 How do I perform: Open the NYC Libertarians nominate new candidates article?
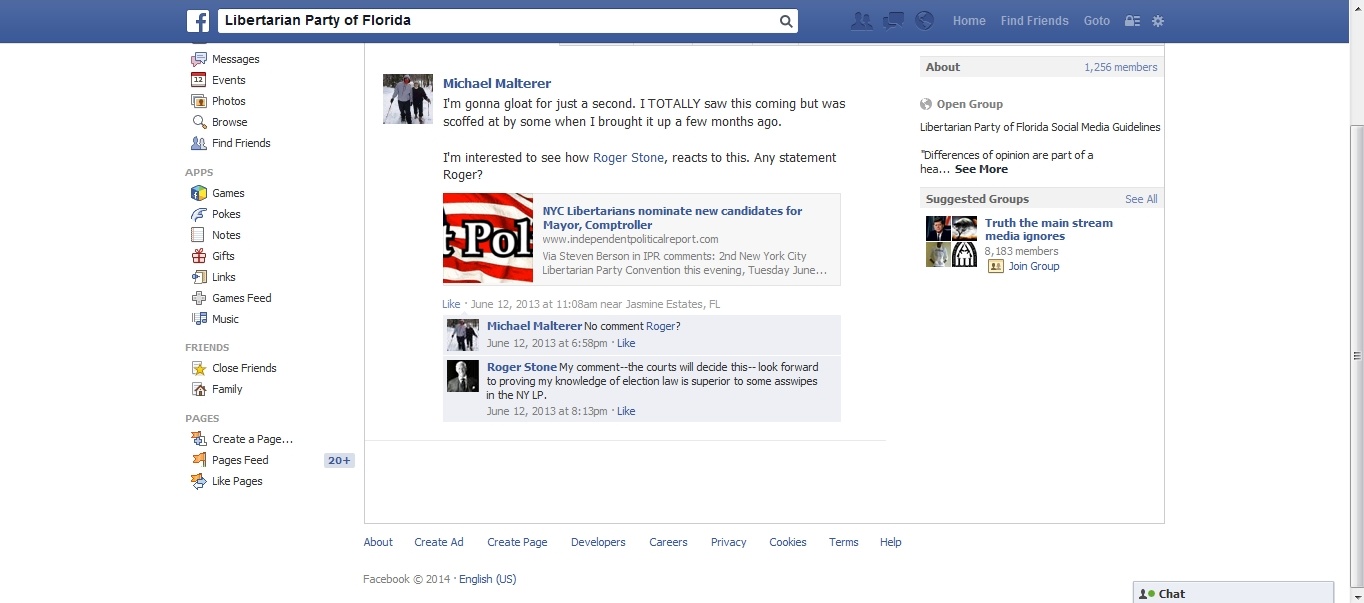coord(672,218)
